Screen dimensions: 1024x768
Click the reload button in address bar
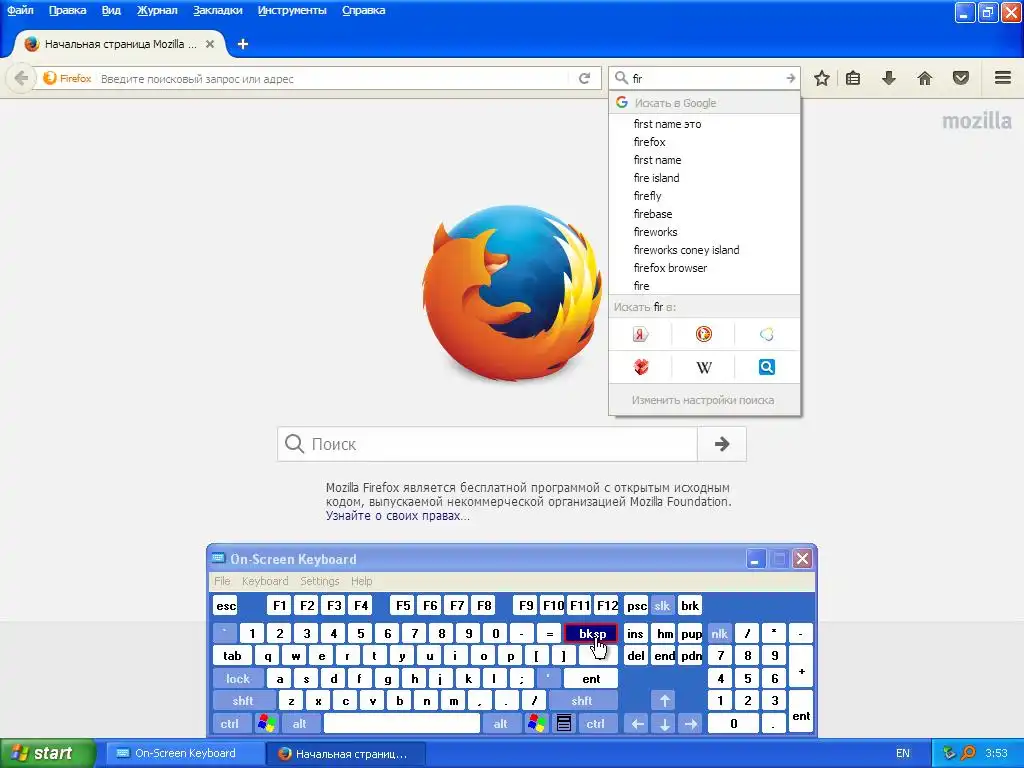[584, 78]
